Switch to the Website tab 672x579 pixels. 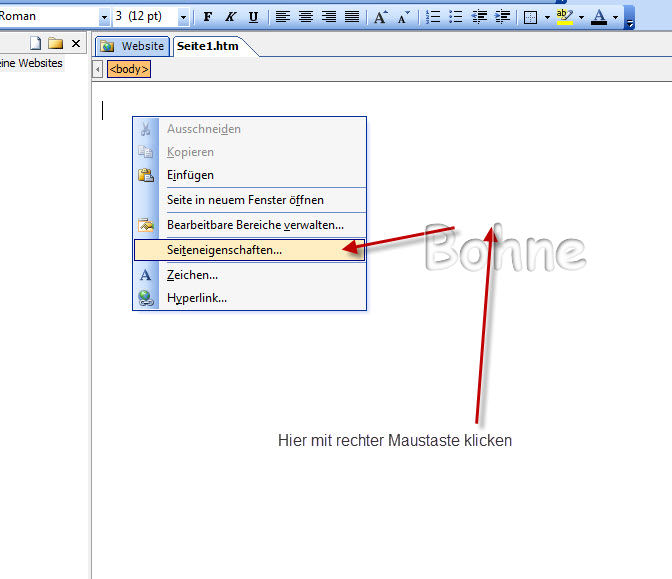point(133,46)
